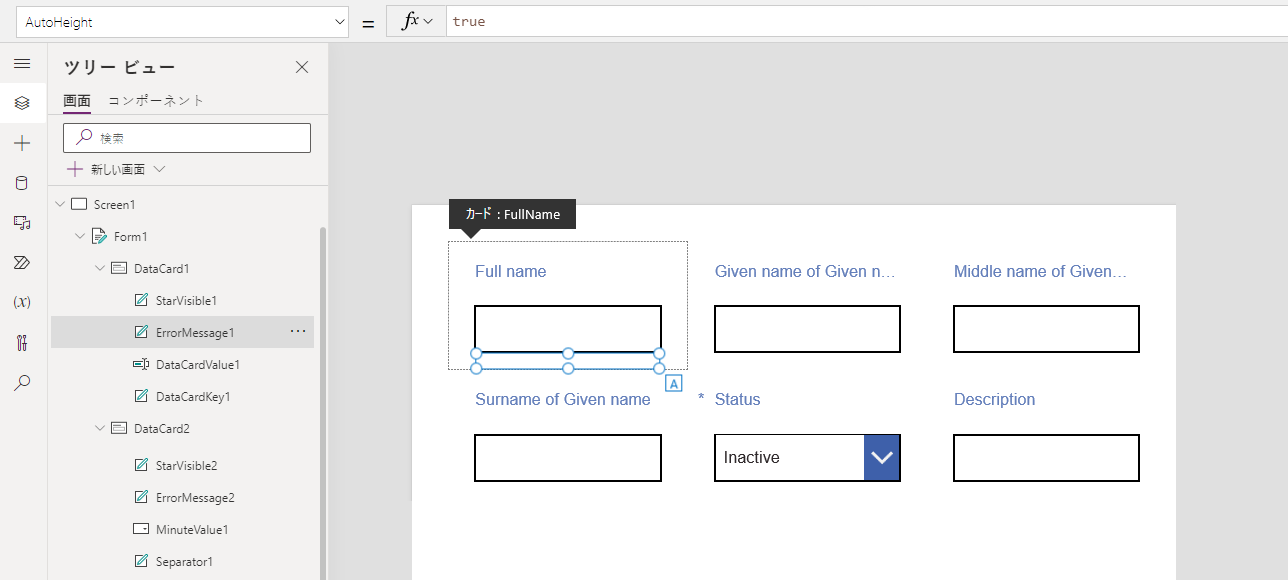Click the カード : FullName tooltip tag
The image size is (1288, 580).
(x=513, y=214)
